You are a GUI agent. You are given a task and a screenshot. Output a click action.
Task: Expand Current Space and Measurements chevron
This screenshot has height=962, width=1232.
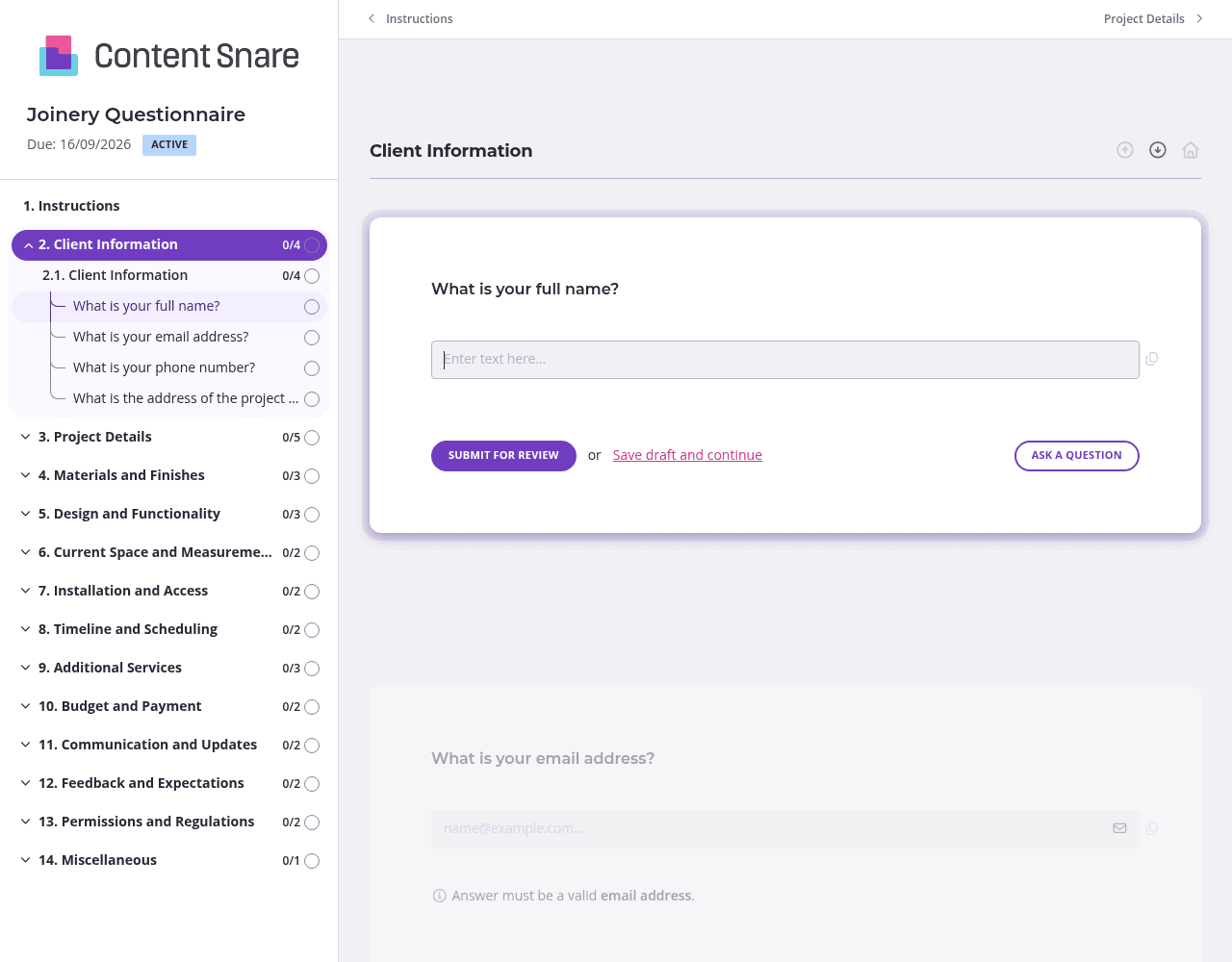pos(26,552)
